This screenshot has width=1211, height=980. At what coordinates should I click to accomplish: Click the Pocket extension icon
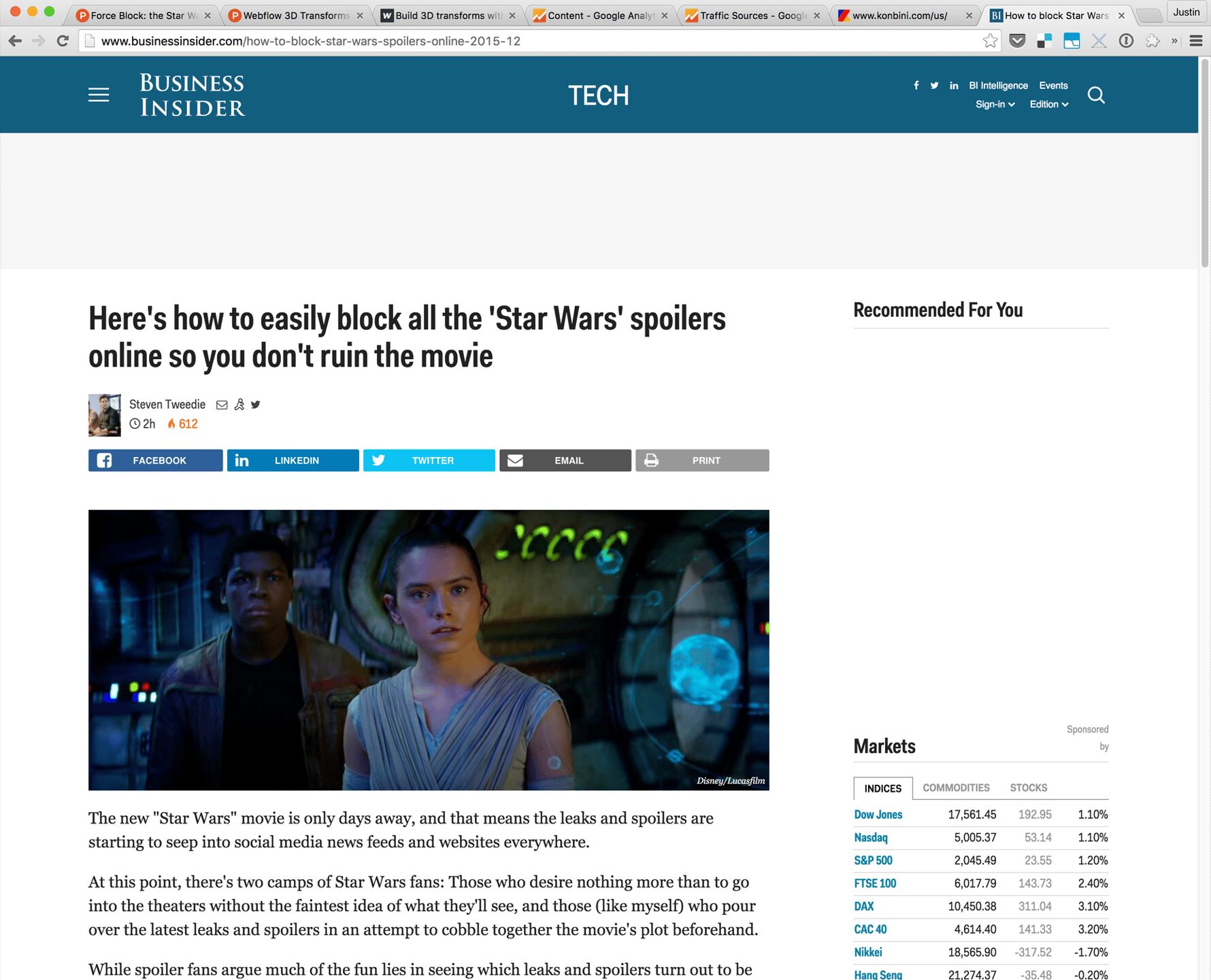[x=1017, y=41]
